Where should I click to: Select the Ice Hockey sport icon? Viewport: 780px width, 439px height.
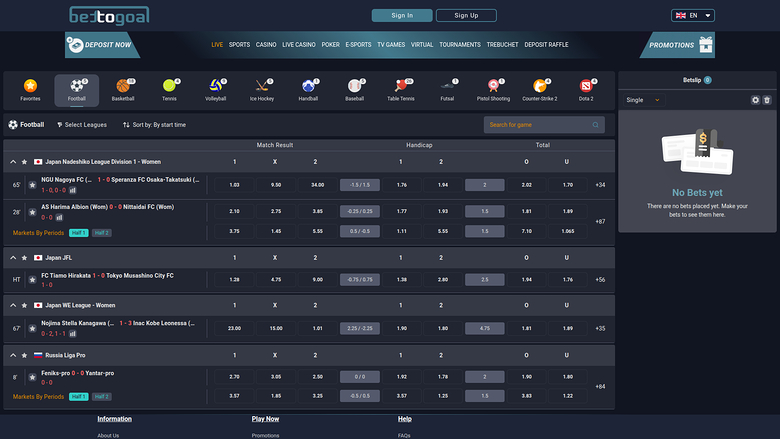click(x=262, y=90)
